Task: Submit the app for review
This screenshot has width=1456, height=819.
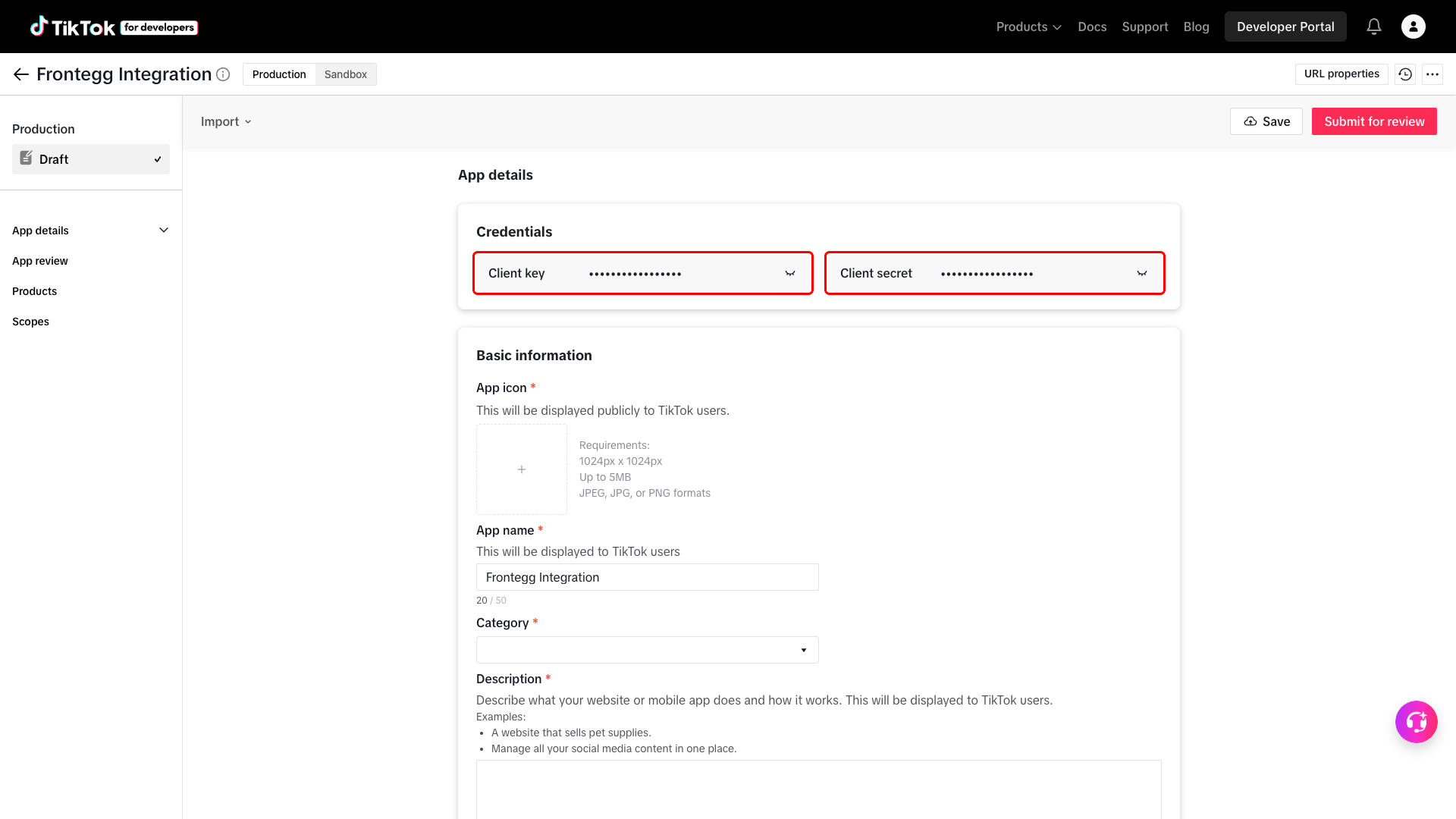Action: point(1374,121)
